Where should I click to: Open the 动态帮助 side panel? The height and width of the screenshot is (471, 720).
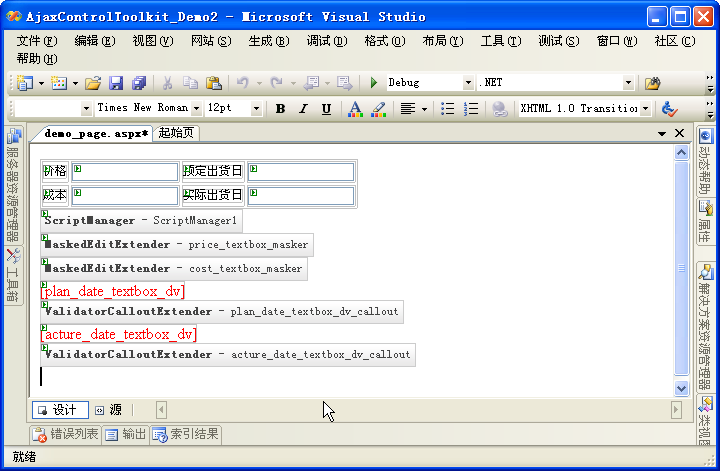point(705,161)
